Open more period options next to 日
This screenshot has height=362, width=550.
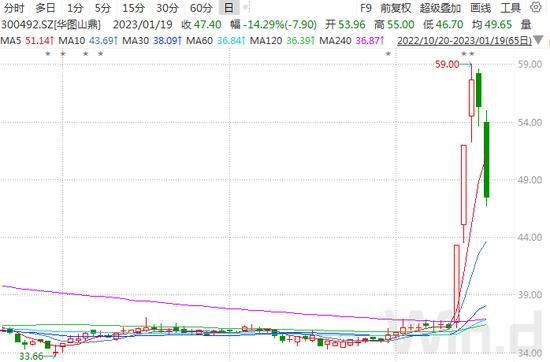click(x=246, y=7)
